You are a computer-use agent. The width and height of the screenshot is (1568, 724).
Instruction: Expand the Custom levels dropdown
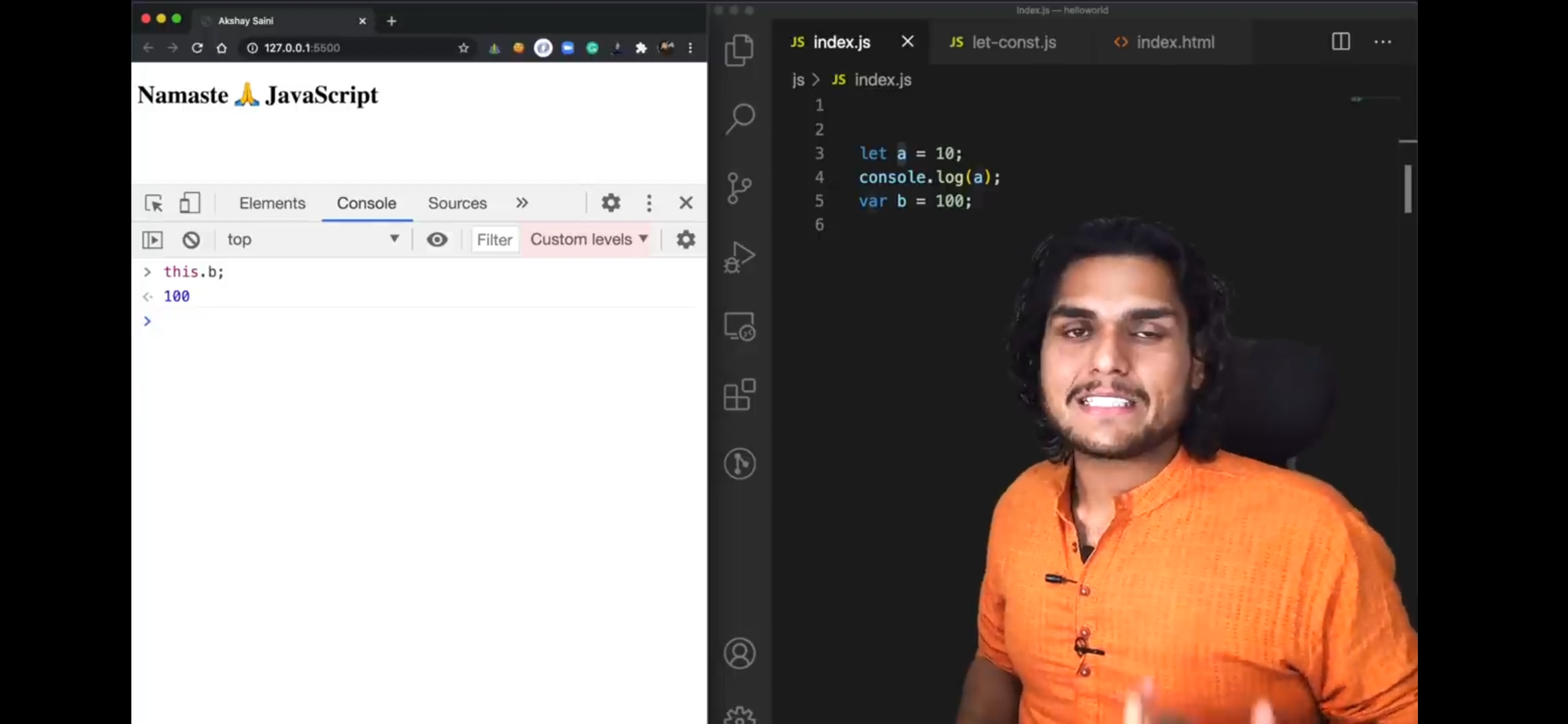588,240
